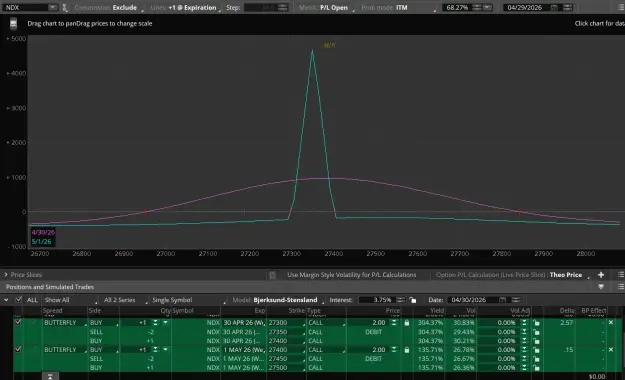This screenshot has height=380, width=625.
Task: Click the Positions and Simulated Trades header
Action: (x=50, y=287)
